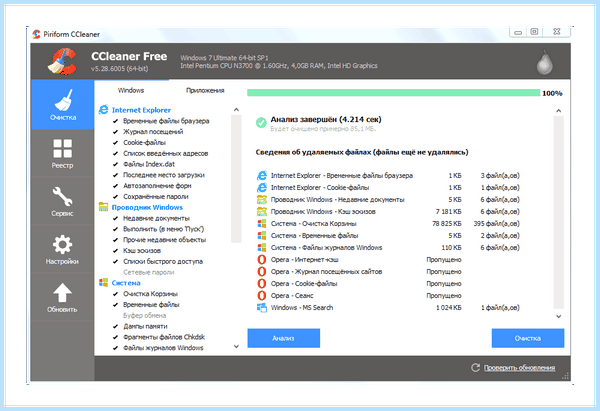Toggle Файлы Index.dat checkbox

click(116, 164)
